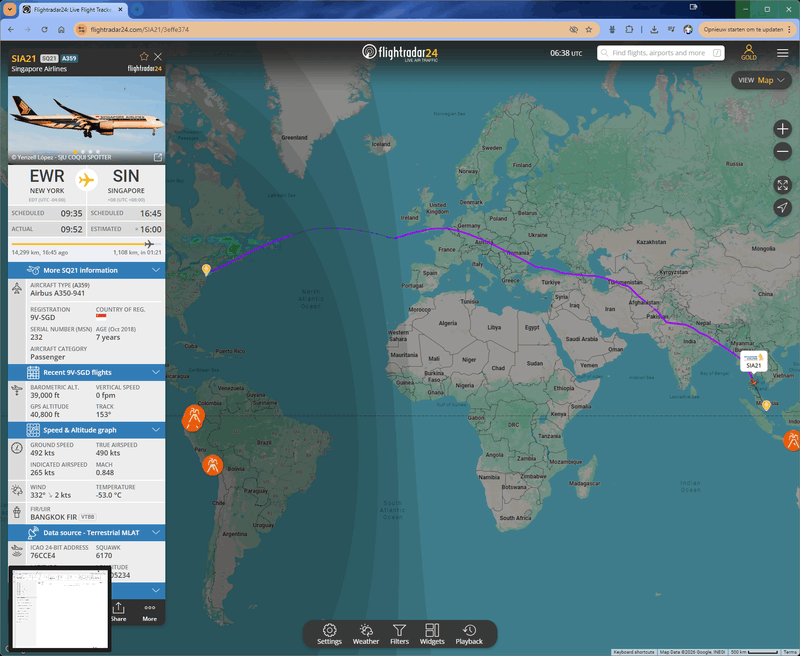Open Weather layer options
The image size is (800, 656).
click(x=366, y=634)
